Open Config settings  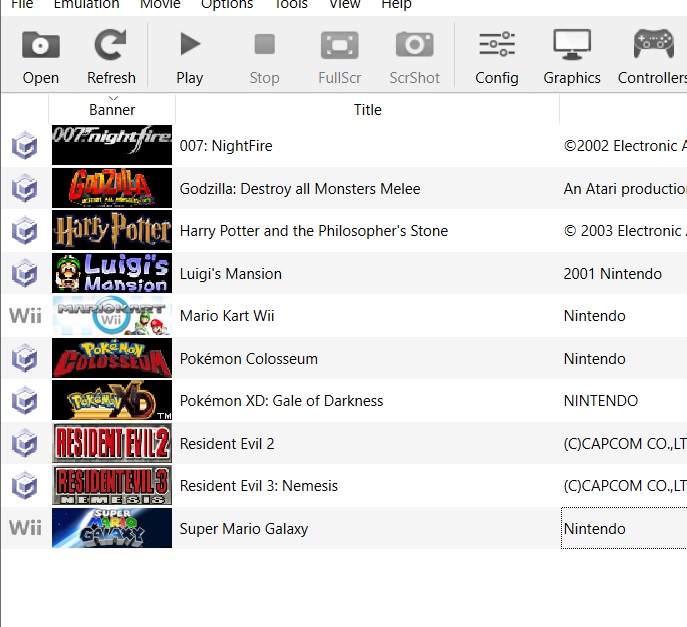(x=497, y=57)
